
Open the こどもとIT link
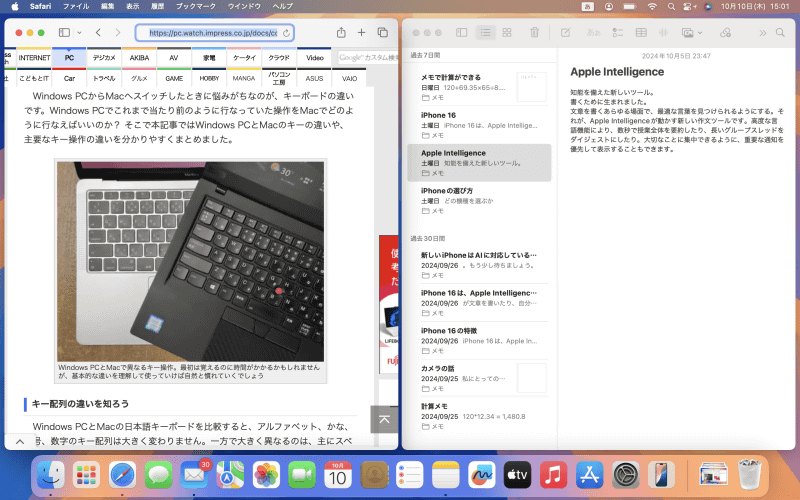[34, 78]
